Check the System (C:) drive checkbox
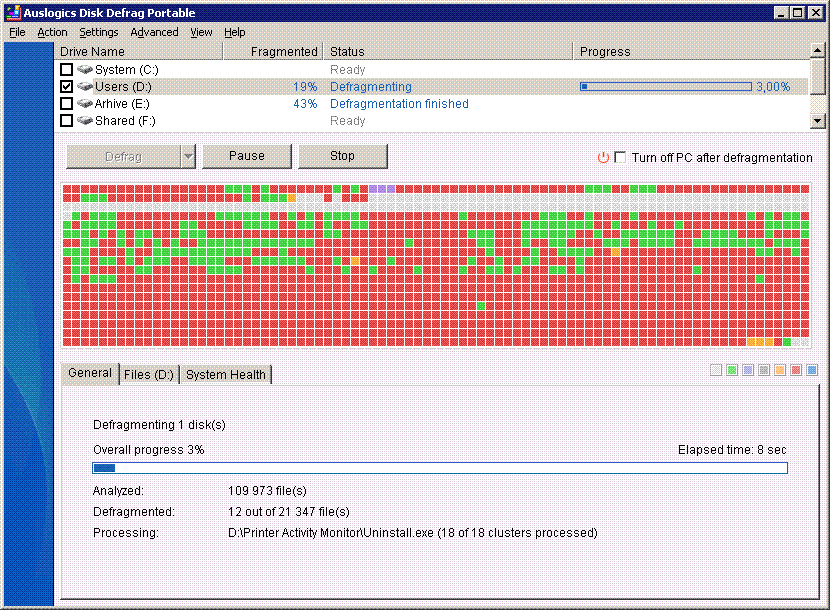 pyautogui.click(x=67, y=70)
